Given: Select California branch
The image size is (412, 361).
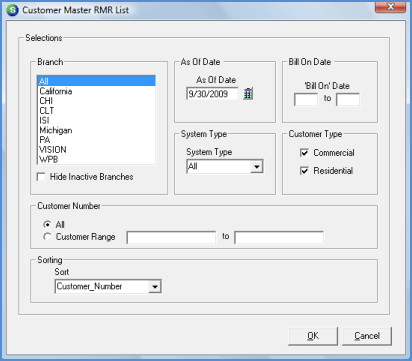Looking at the screenshot, I should pyautogui.click(x=96, y=91).
